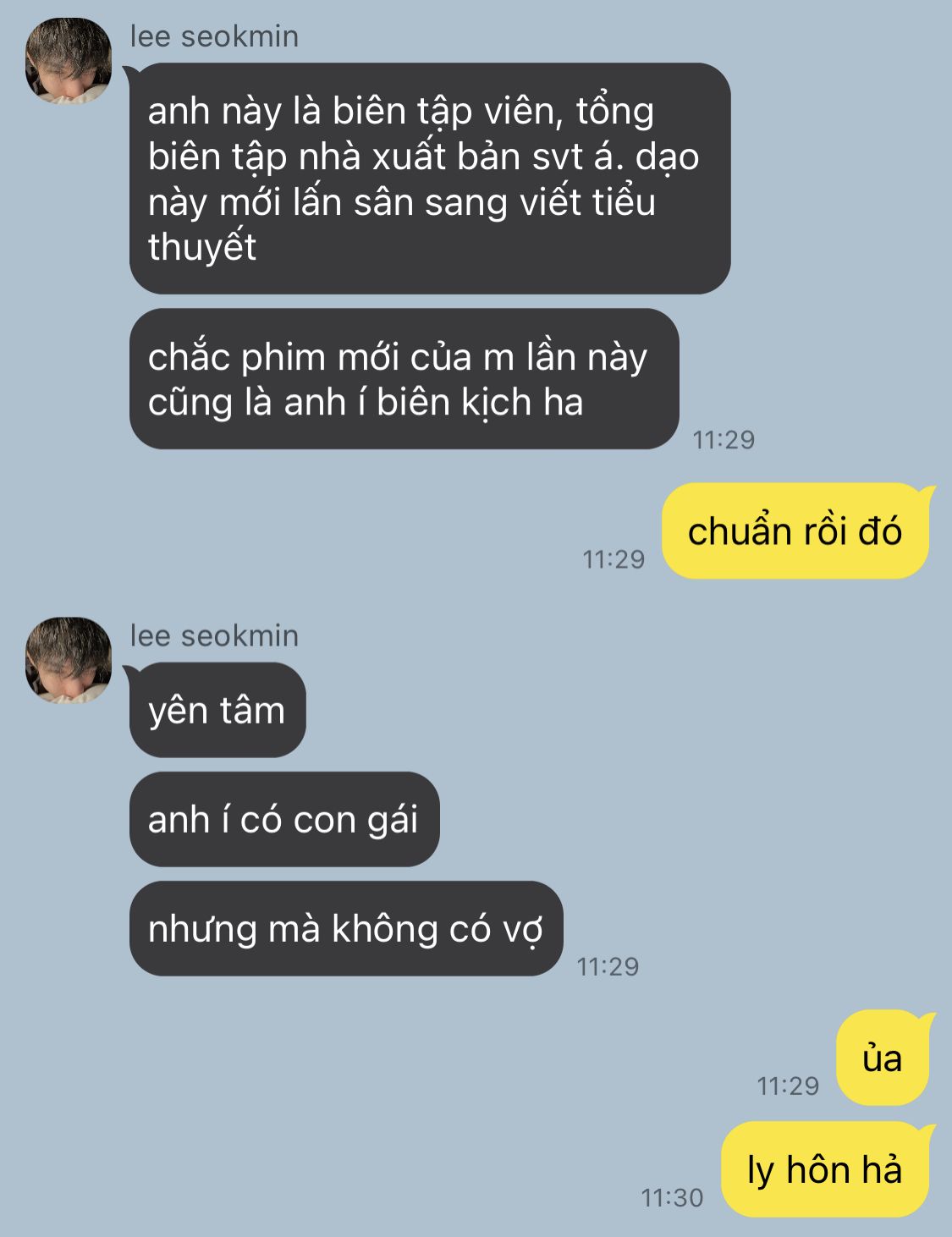Click the 11:30 timestamp beside 'ly hôn hả'
This screenshot has width=952, height=1237.
click(672, 1197)
